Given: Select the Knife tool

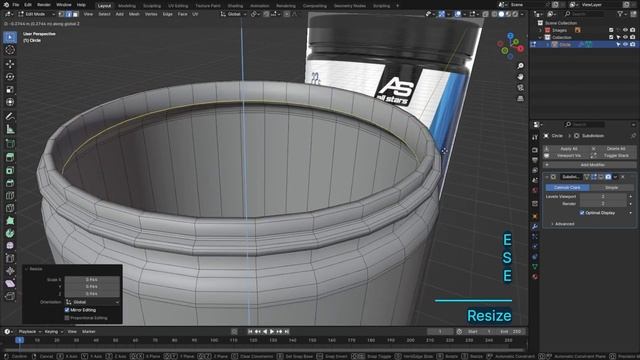Looking at the screenshot, I should coord(10,208).
